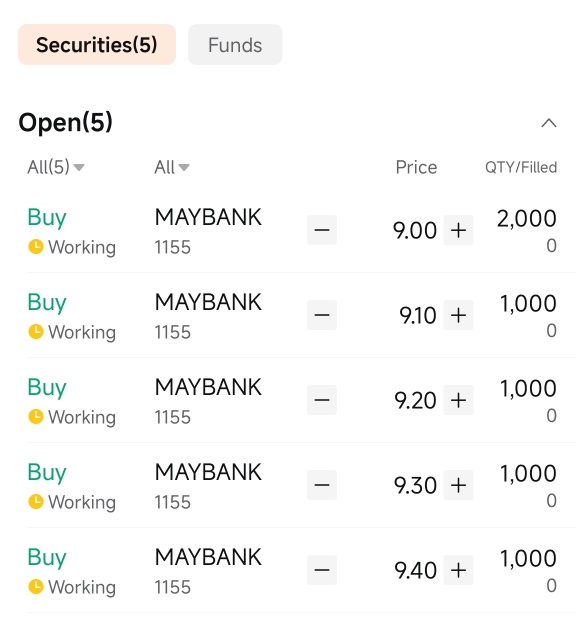Image resolution: width=576 pixels, height=632 pixels.
Task: Increase price of the 9.30 order
Action: pyautogui.click(x=458, y=485)
